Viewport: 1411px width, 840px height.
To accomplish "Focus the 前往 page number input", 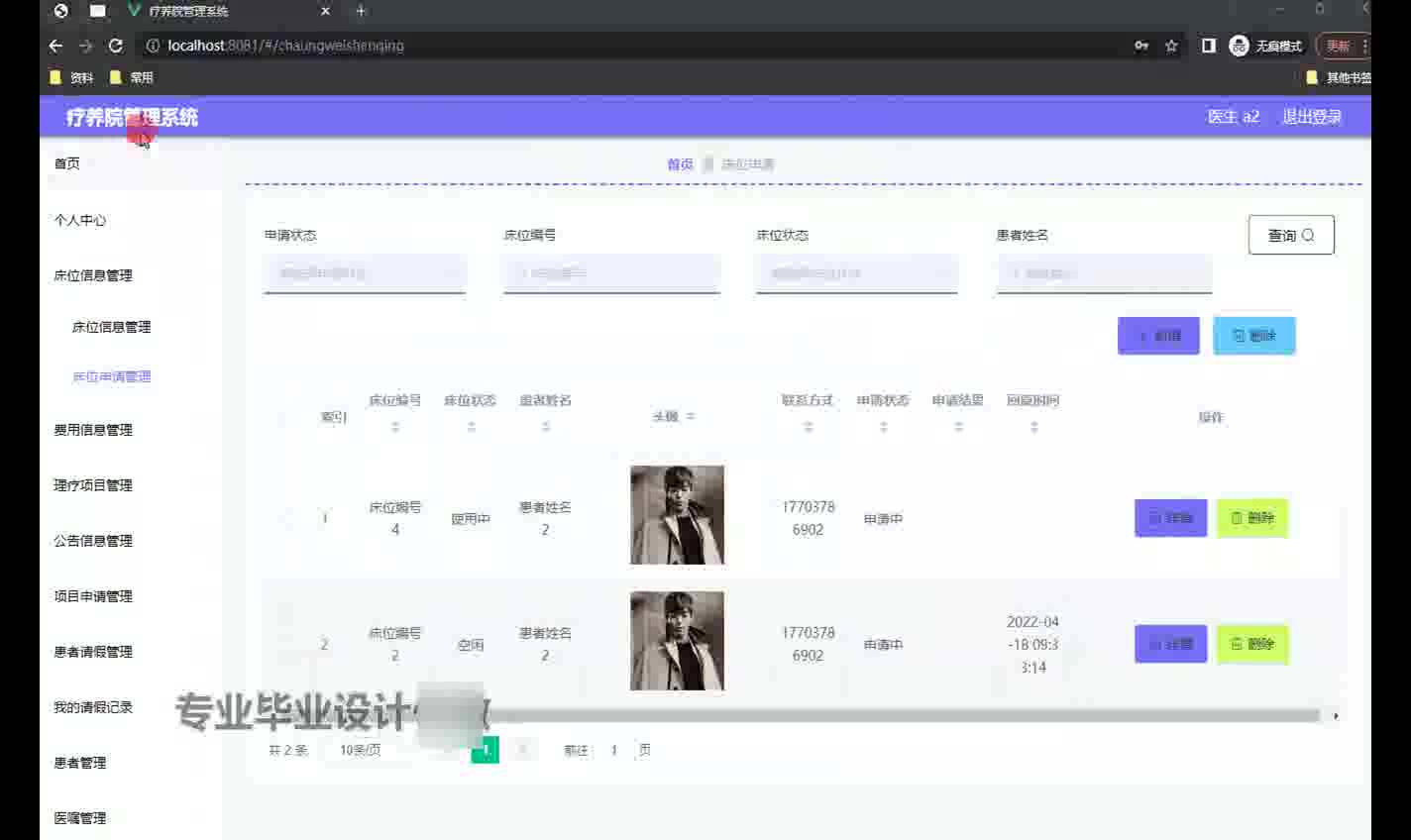I will 614,750.
